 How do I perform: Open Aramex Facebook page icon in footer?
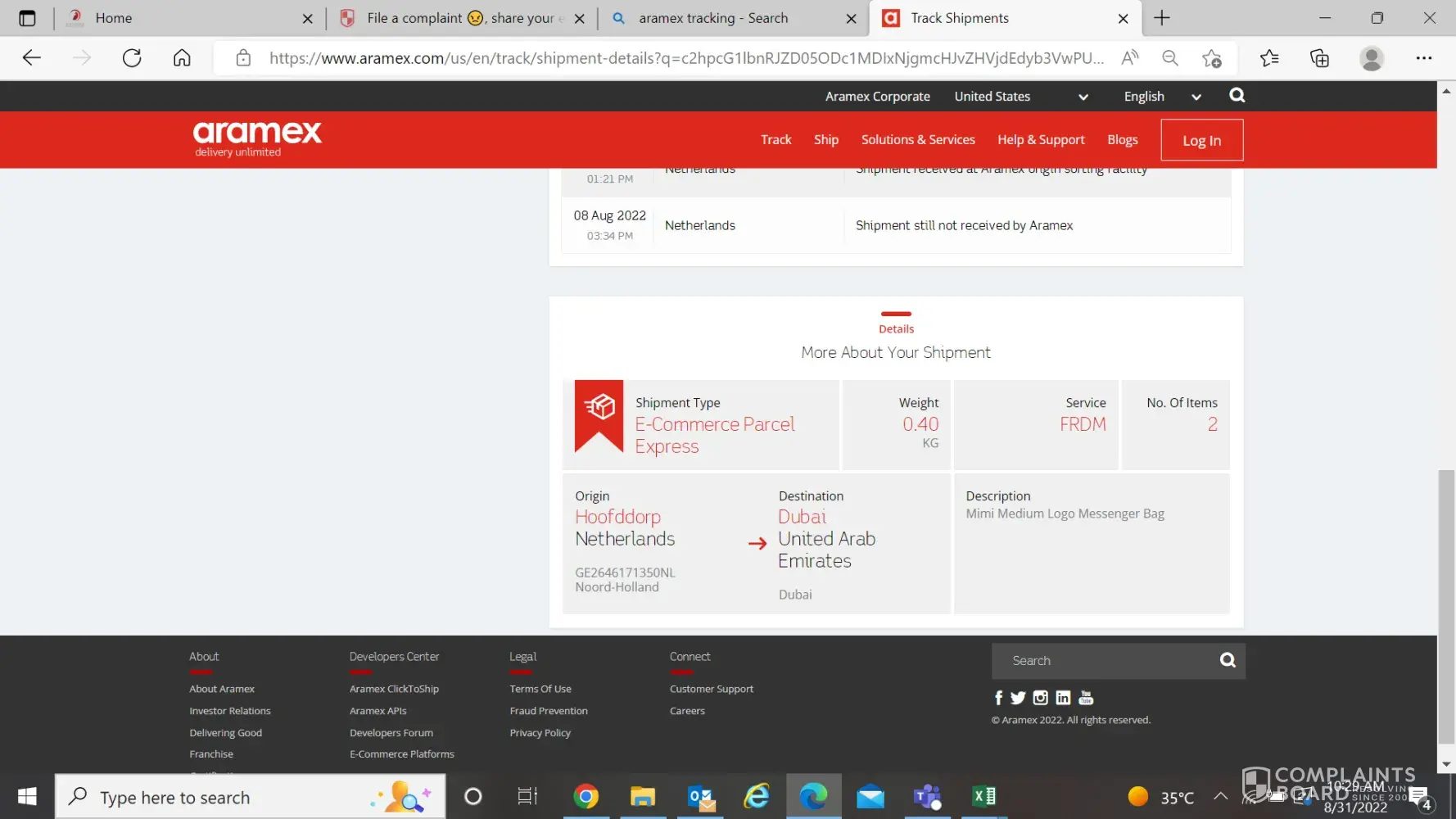coord(998,698)
